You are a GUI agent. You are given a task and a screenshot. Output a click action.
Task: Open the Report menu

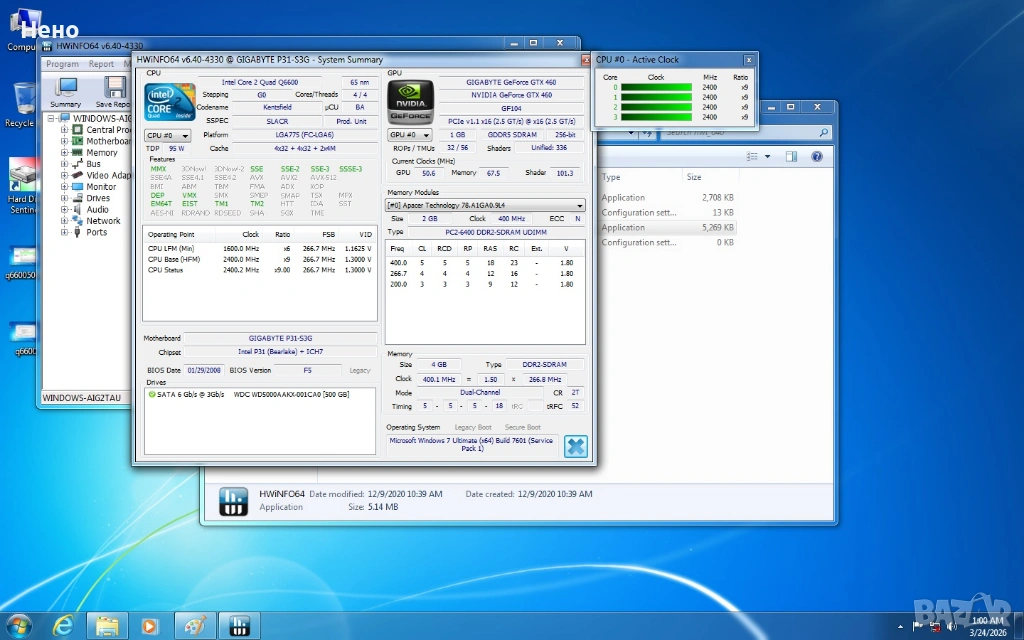[x=101, y=64]
